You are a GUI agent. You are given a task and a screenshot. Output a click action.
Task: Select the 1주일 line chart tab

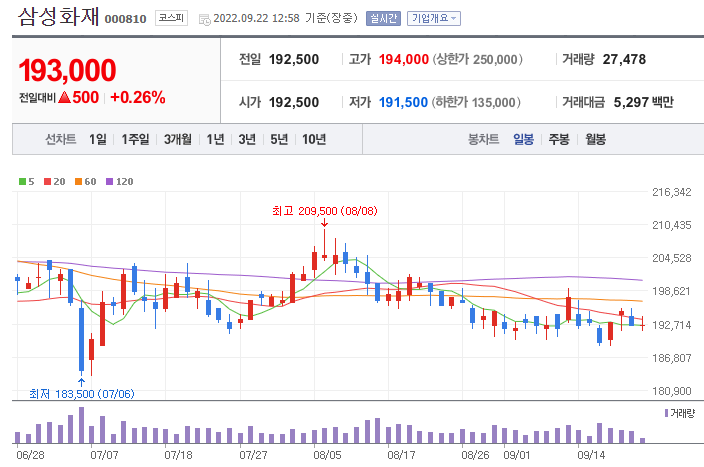click(x=136, y=139)
